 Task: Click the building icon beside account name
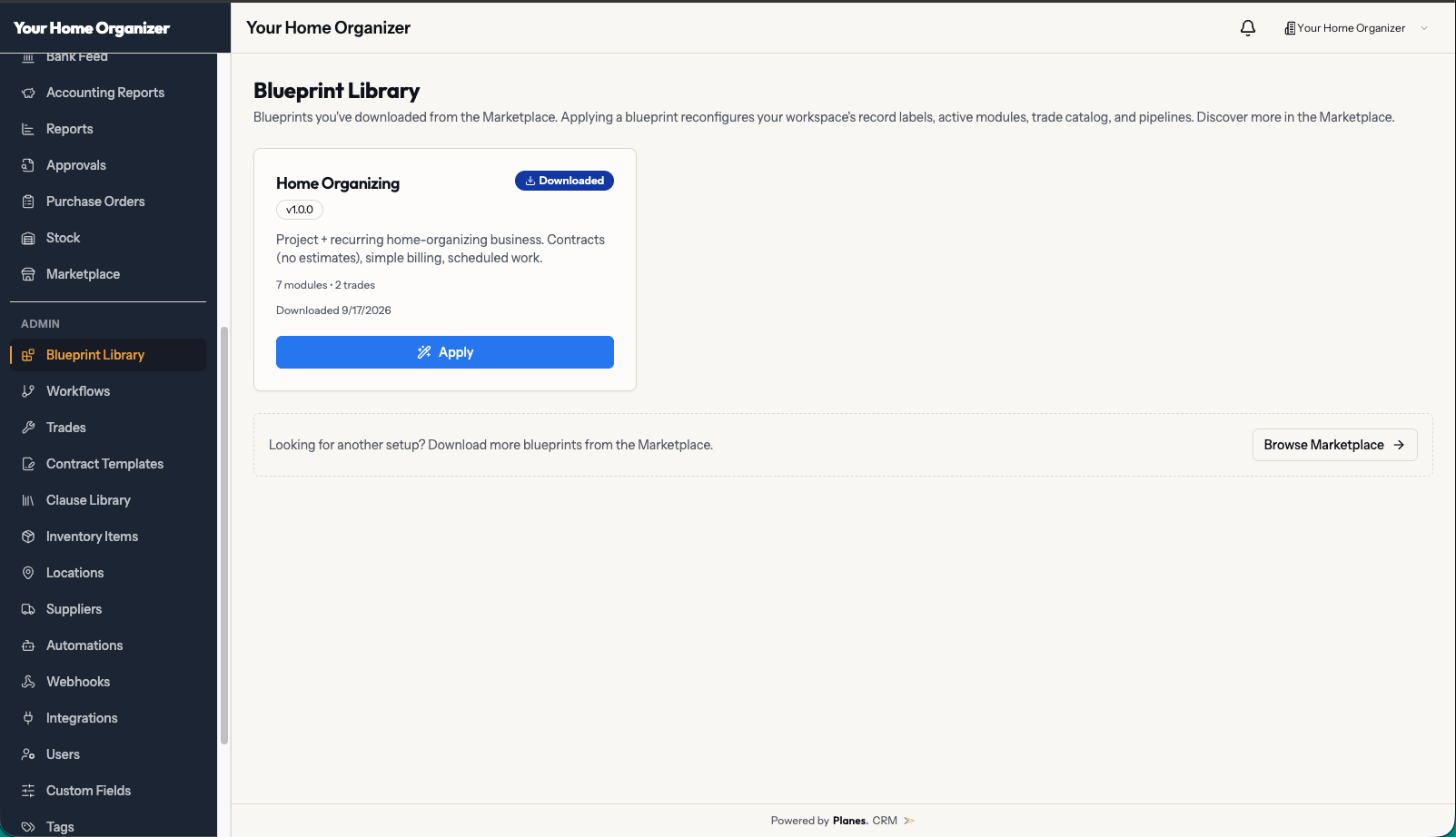click(1290, 28)
